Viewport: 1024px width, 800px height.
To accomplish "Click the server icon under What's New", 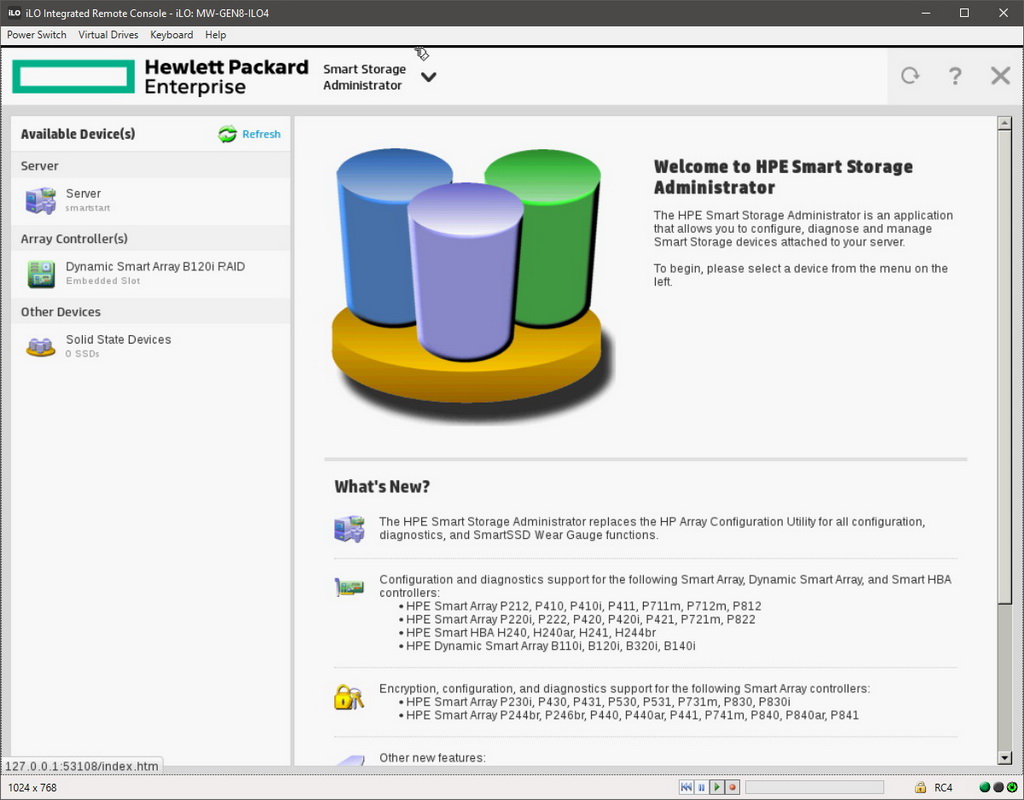I will click(x=349, y=528).
